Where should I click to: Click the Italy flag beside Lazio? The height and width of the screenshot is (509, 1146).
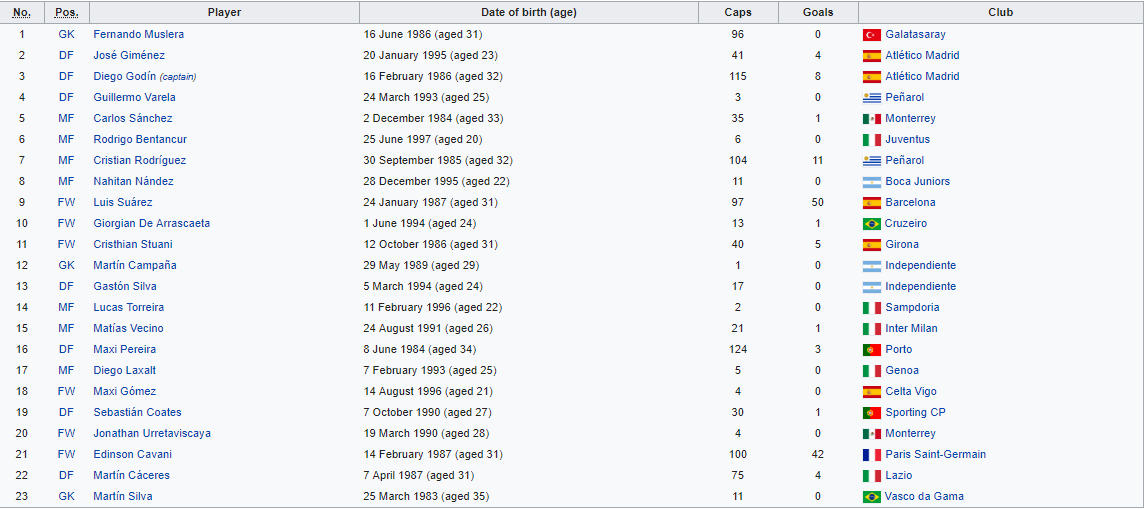[x=871, y=476]
